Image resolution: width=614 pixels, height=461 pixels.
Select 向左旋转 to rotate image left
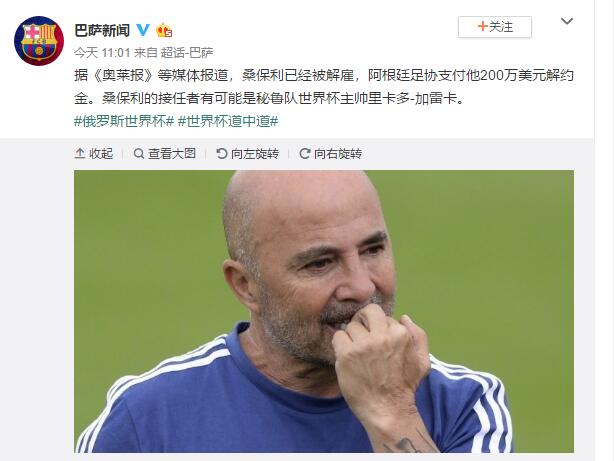pos(247,154)
